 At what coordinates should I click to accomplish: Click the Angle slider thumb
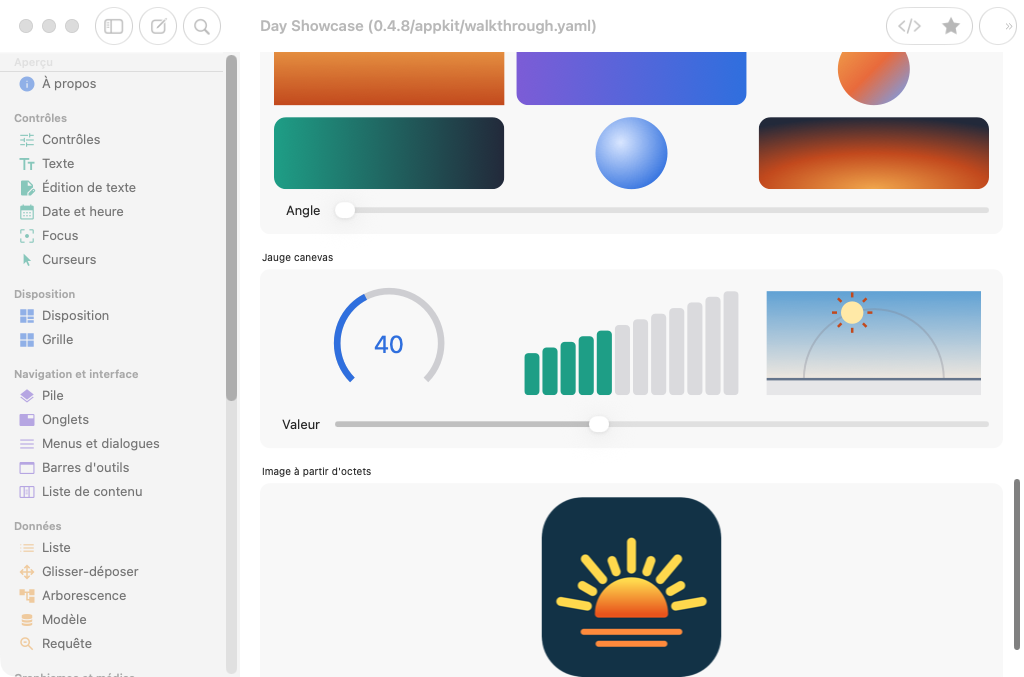[345, 210]
